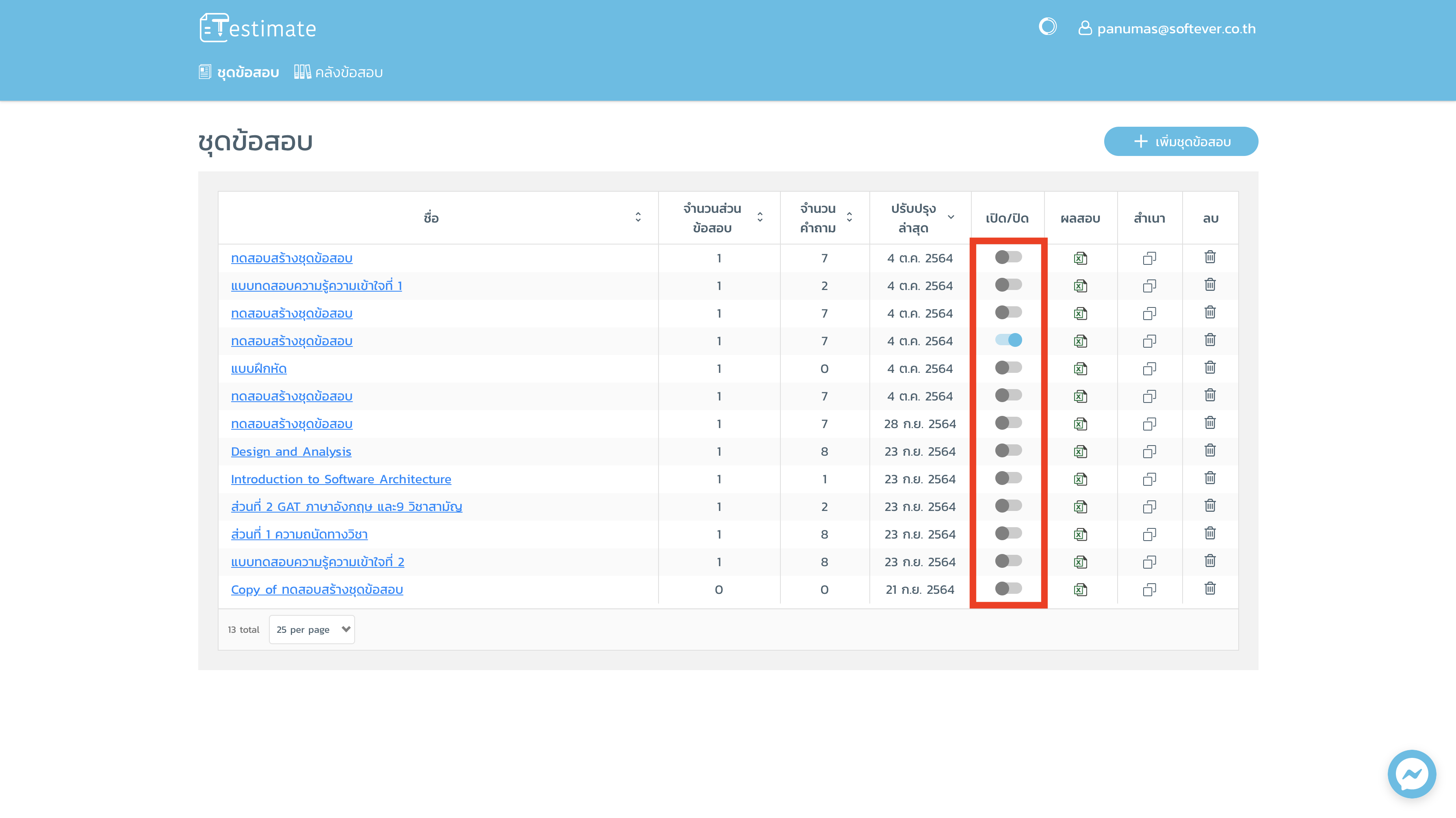Viewport: 1456px width, 818px height.
Task: Sort by the ชื่อ column arrows
Action: pos(638,217)
